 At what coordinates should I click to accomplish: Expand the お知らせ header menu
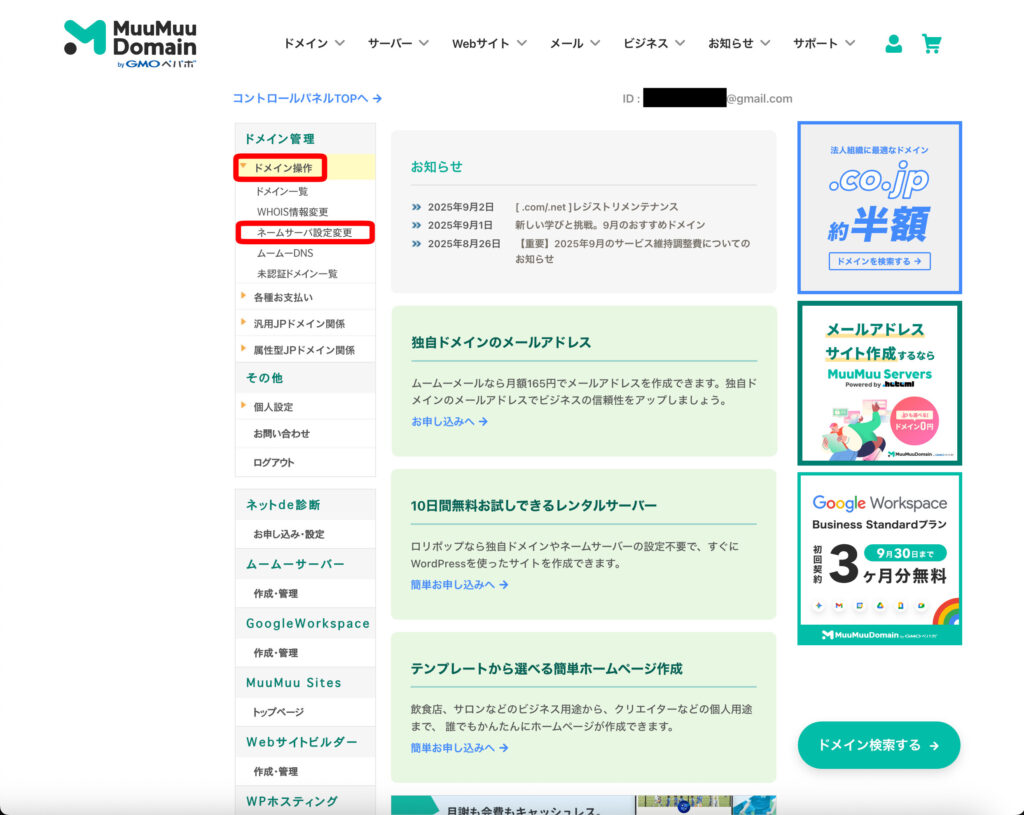point(739,44)
